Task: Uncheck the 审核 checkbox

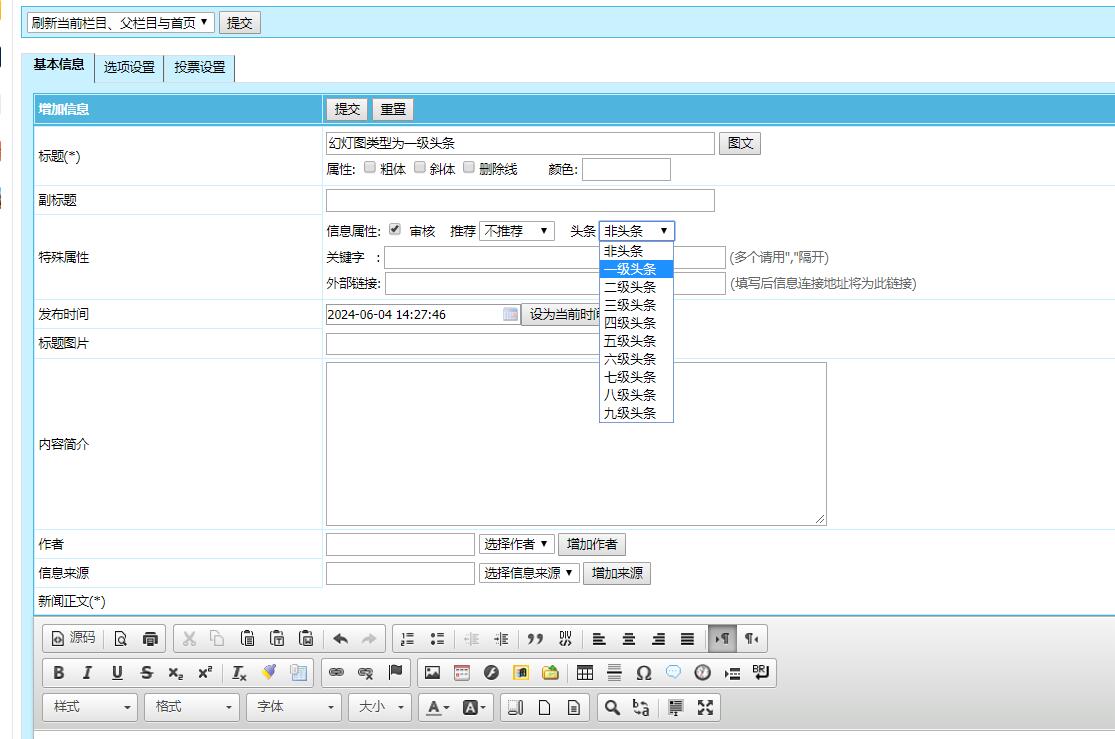Action: coord(395,230)
